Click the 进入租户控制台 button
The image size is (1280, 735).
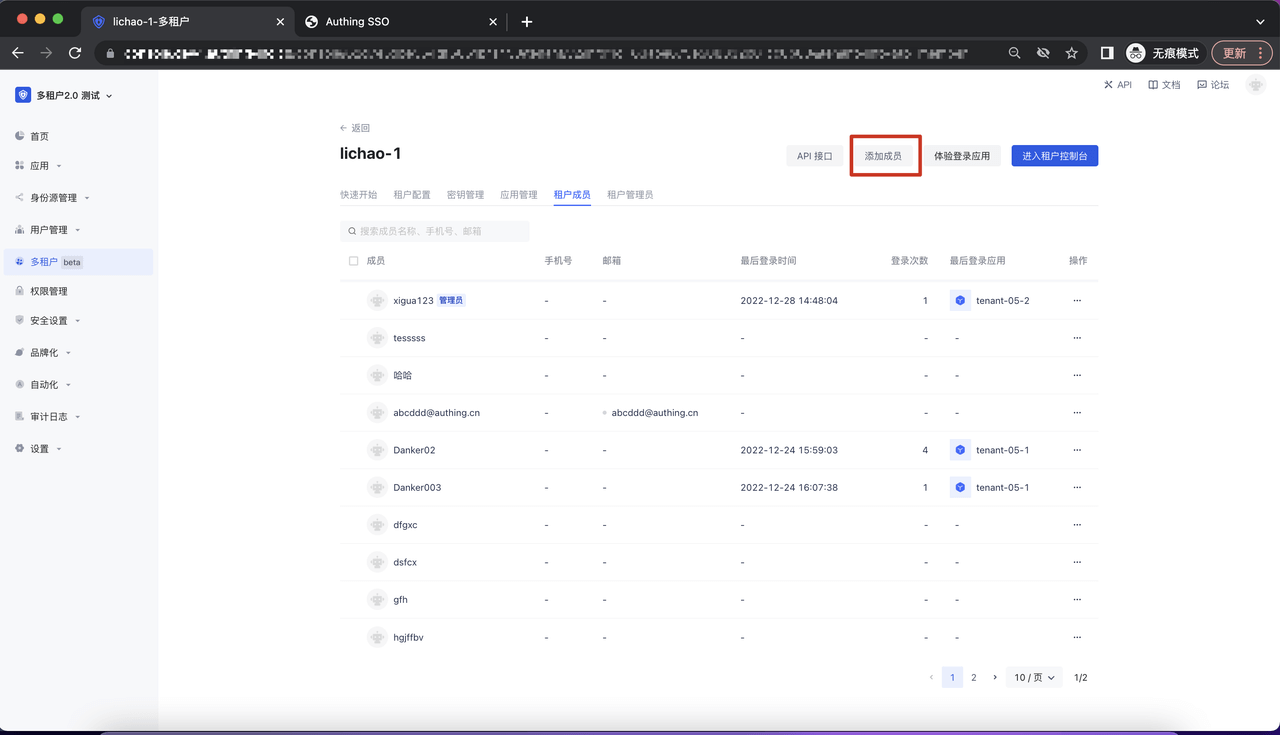tap(1054, 156)
